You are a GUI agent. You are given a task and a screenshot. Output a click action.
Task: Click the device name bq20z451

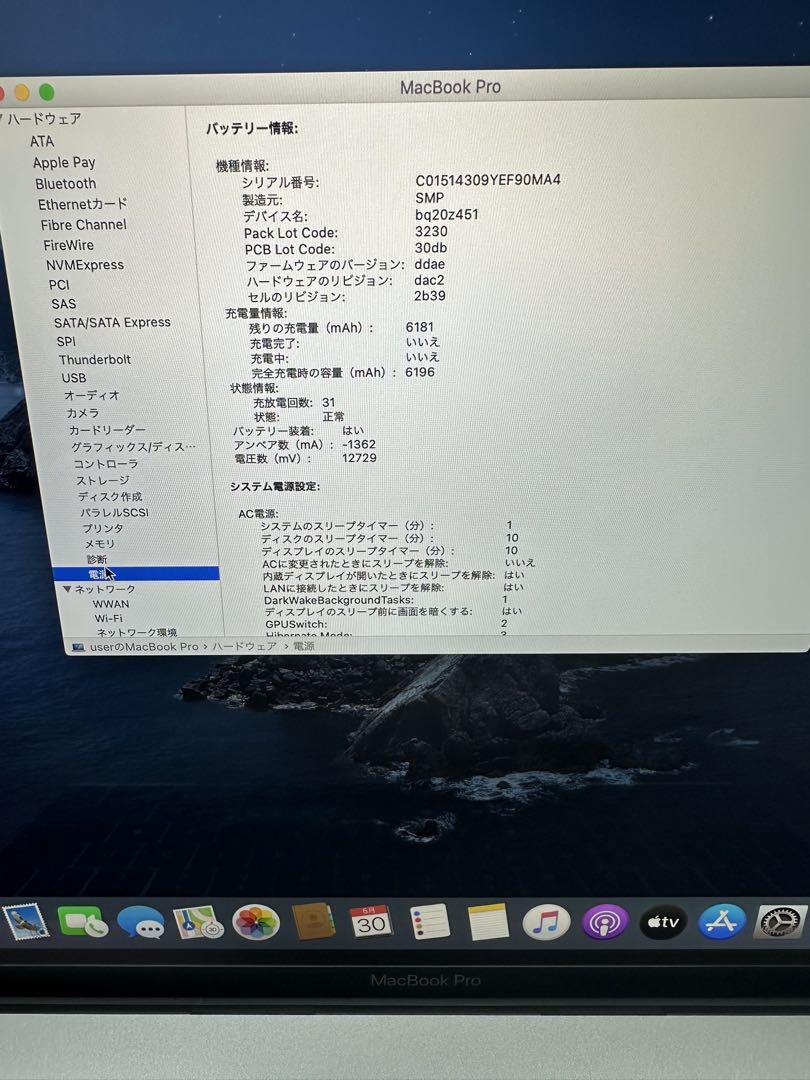446,215
